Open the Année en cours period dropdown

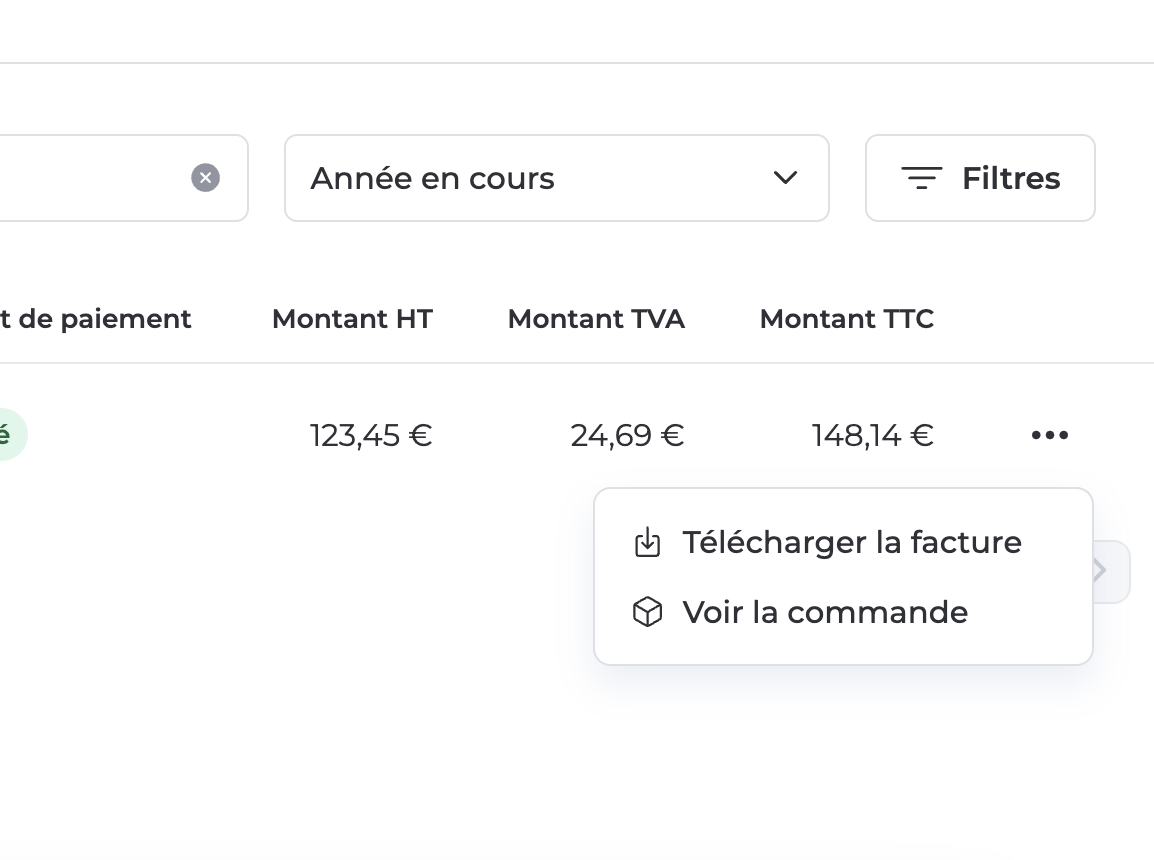[x=557, y=178]
